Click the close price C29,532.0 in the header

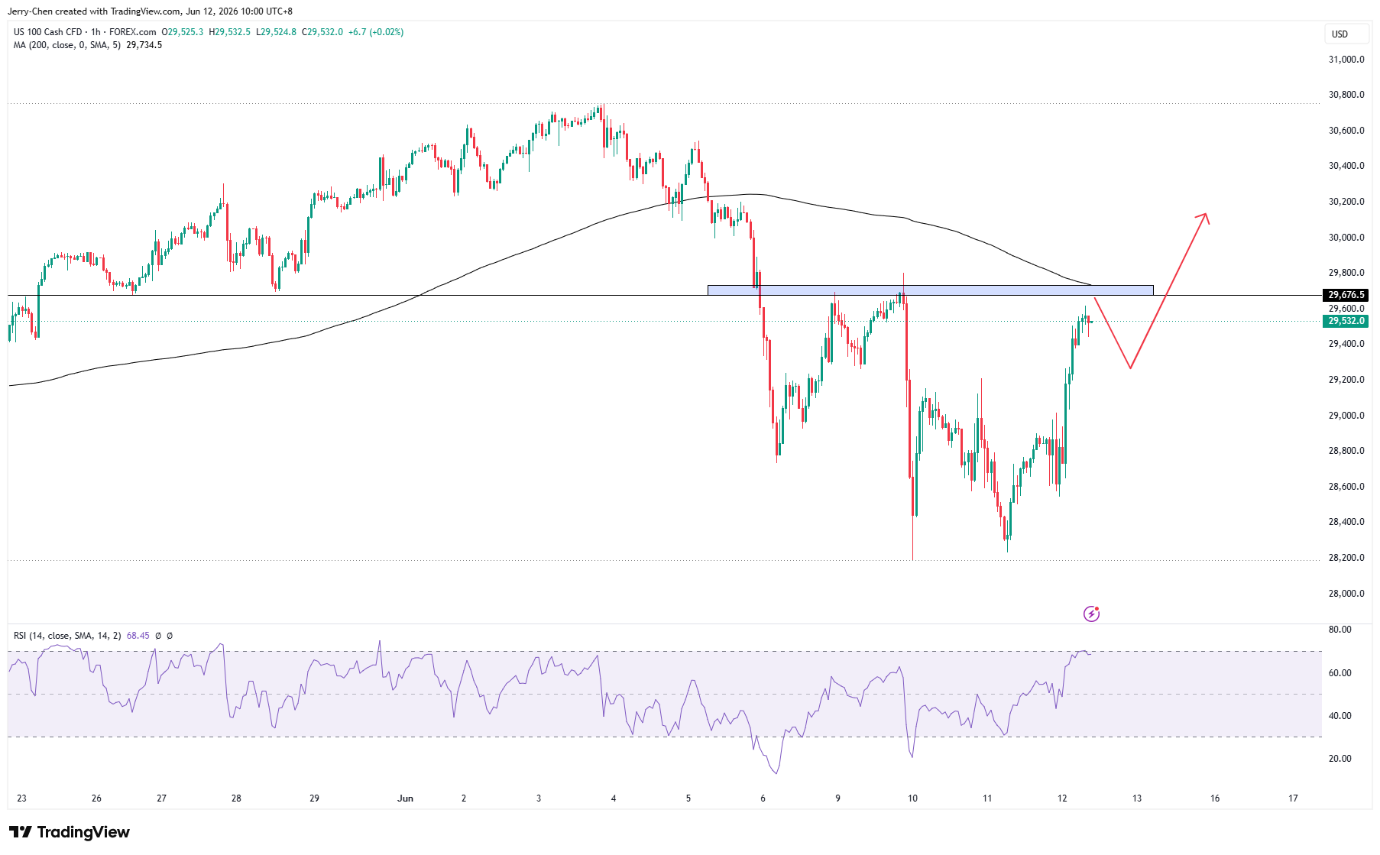pyautogui.click(x=323, y=32)
